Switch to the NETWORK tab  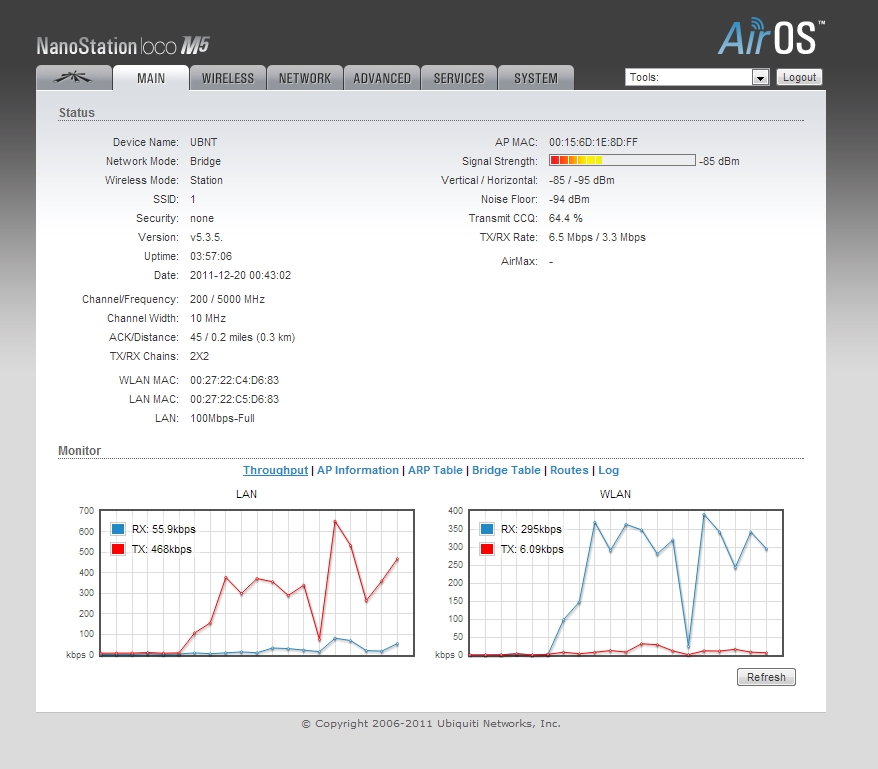304,78
